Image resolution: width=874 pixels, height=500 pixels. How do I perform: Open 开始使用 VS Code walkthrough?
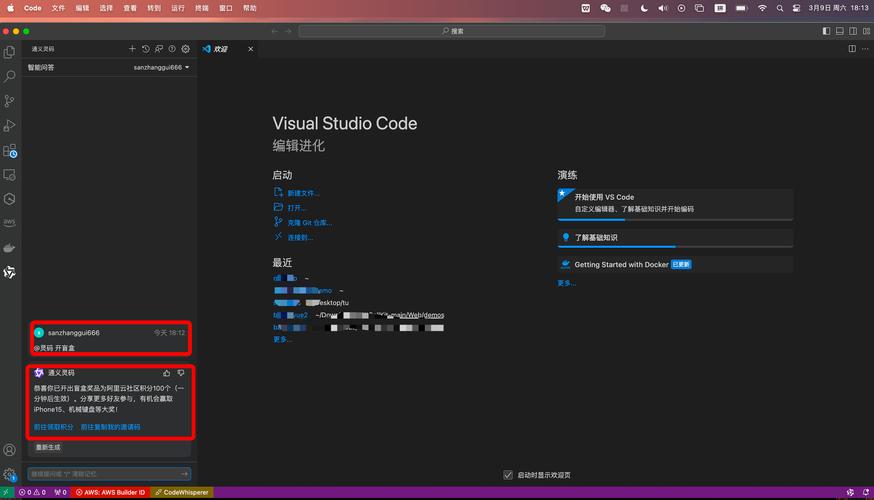pyautogui.click(x=675, y=203)
